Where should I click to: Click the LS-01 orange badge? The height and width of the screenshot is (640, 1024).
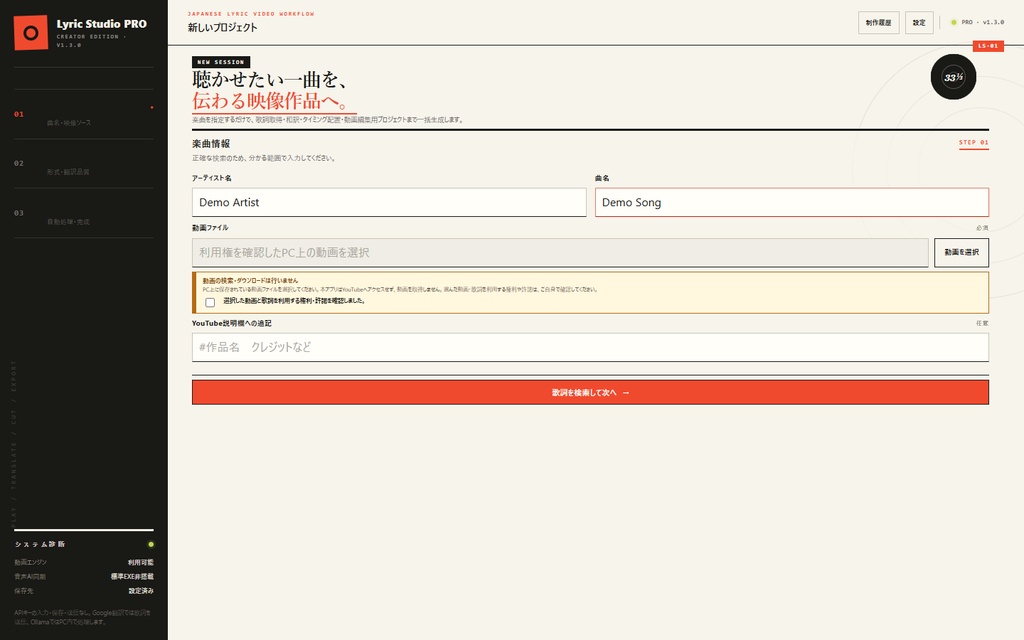click(x=987, y=46)
